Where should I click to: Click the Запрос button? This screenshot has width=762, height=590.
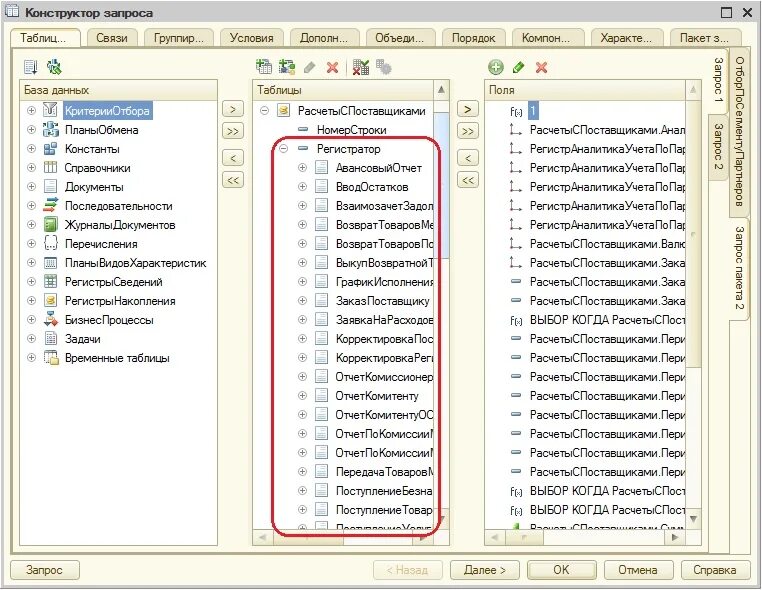click(x=45, y=570)
